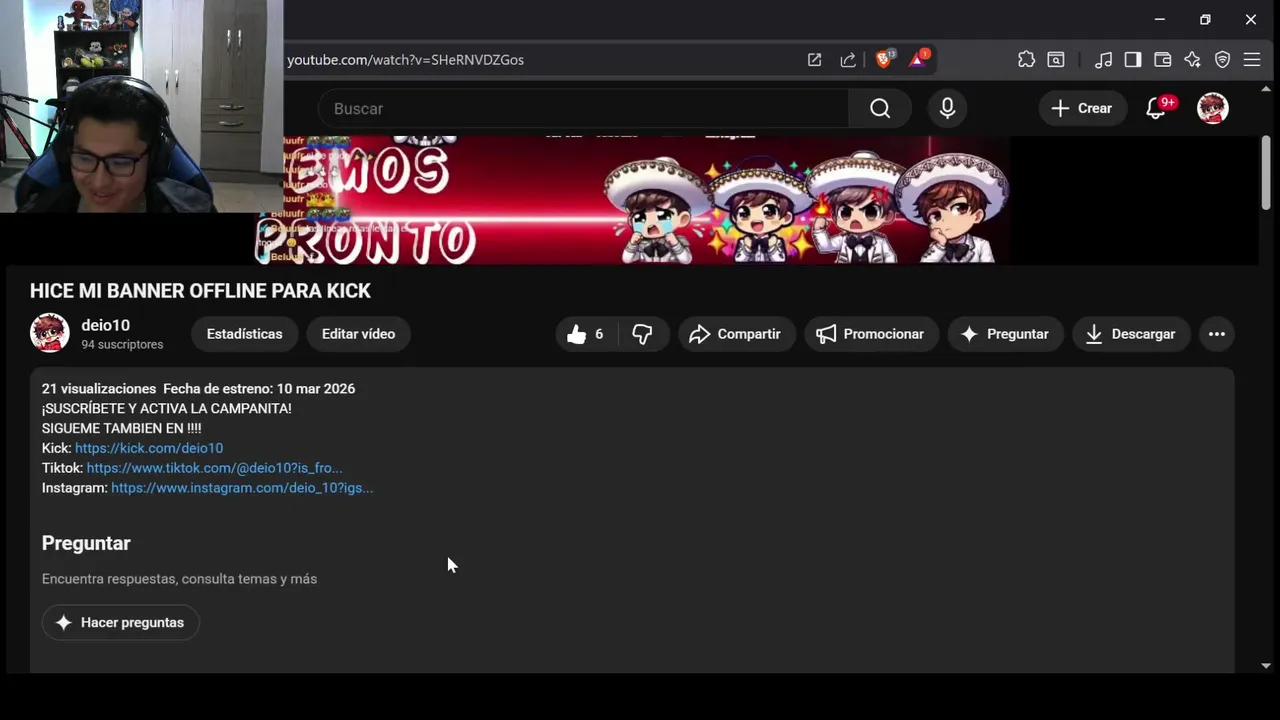
Task: Minimize the browser window
Action: click(1159, 19)
